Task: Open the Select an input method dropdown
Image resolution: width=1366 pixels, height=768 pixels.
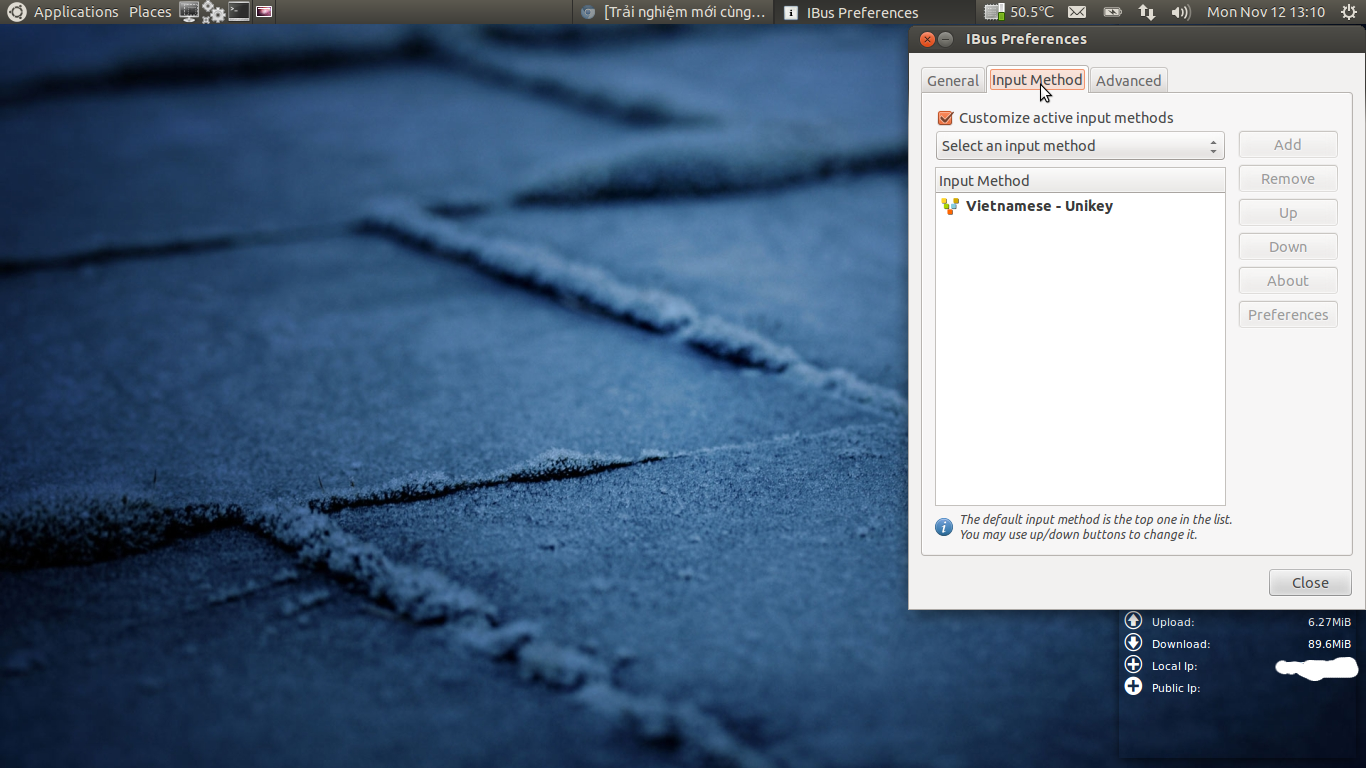Action: (1080, 146)
